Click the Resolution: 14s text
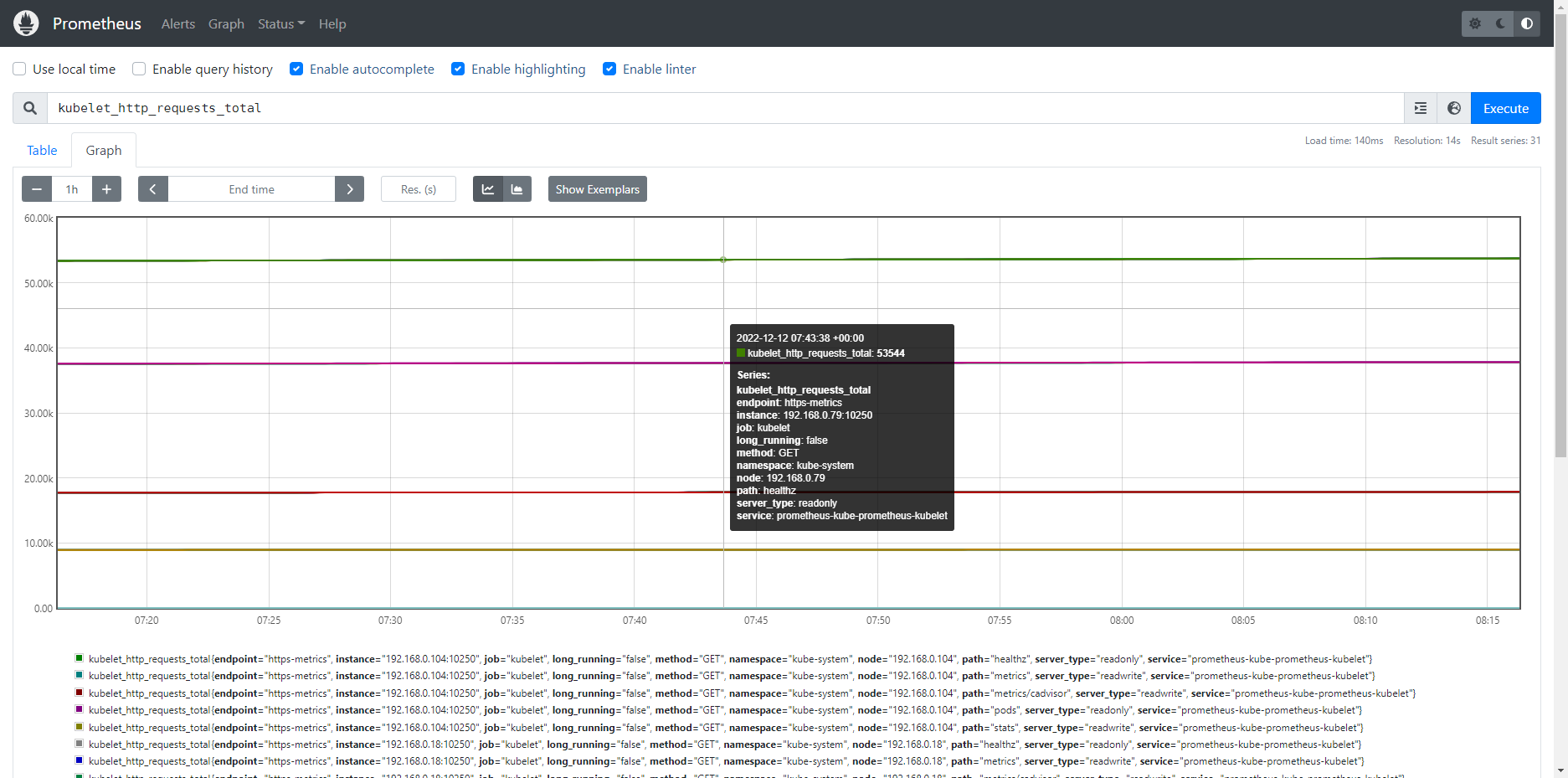The image size is (1568, 778). (x=1427, y=141)
